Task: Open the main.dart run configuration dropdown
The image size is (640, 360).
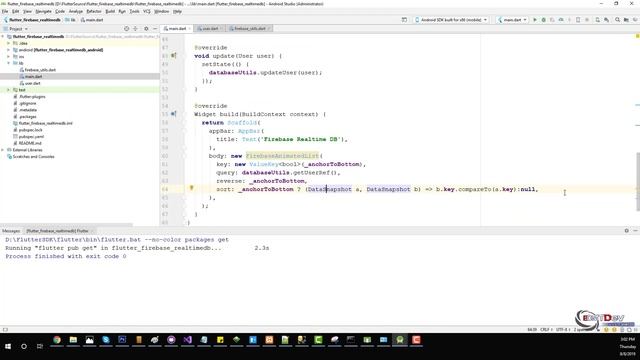Action: coord(512,20)
